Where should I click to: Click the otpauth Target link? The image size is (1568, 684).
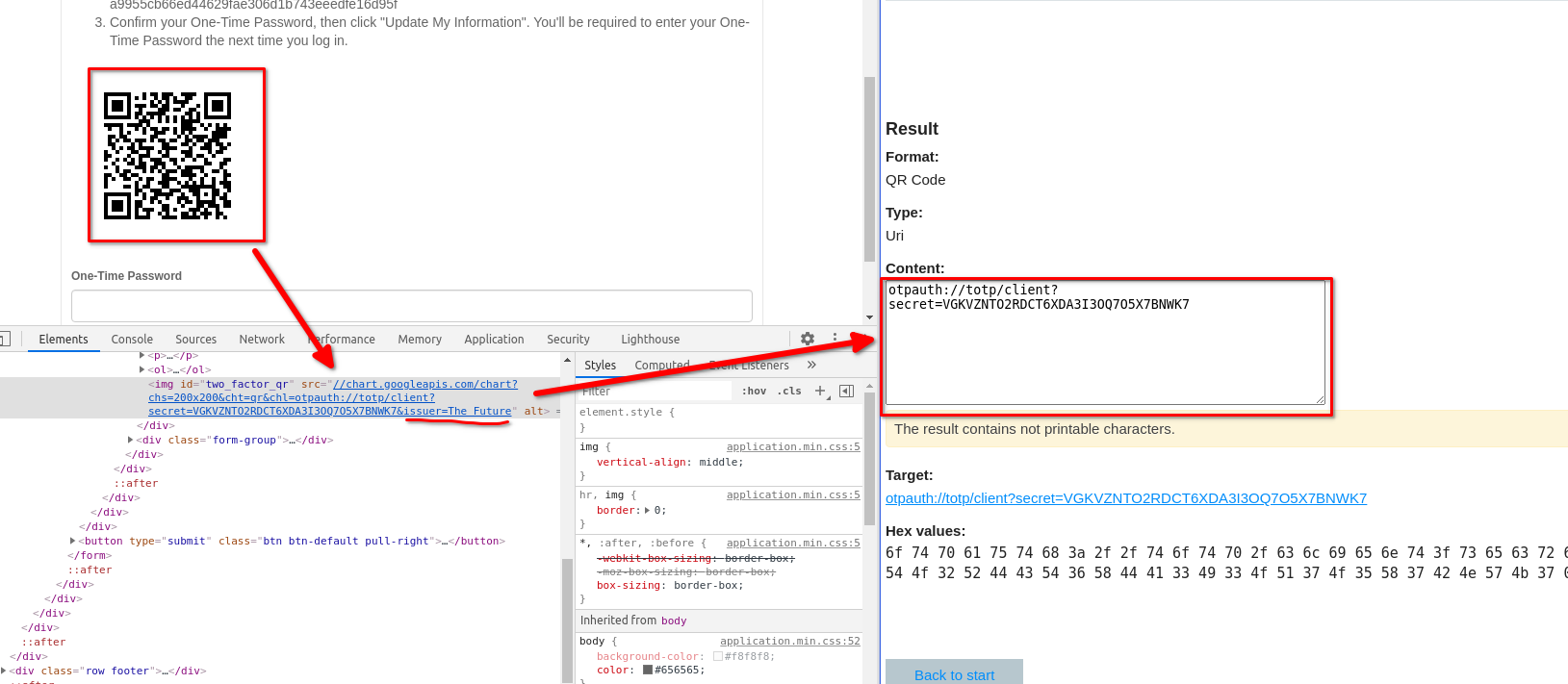coord(1126,498)
